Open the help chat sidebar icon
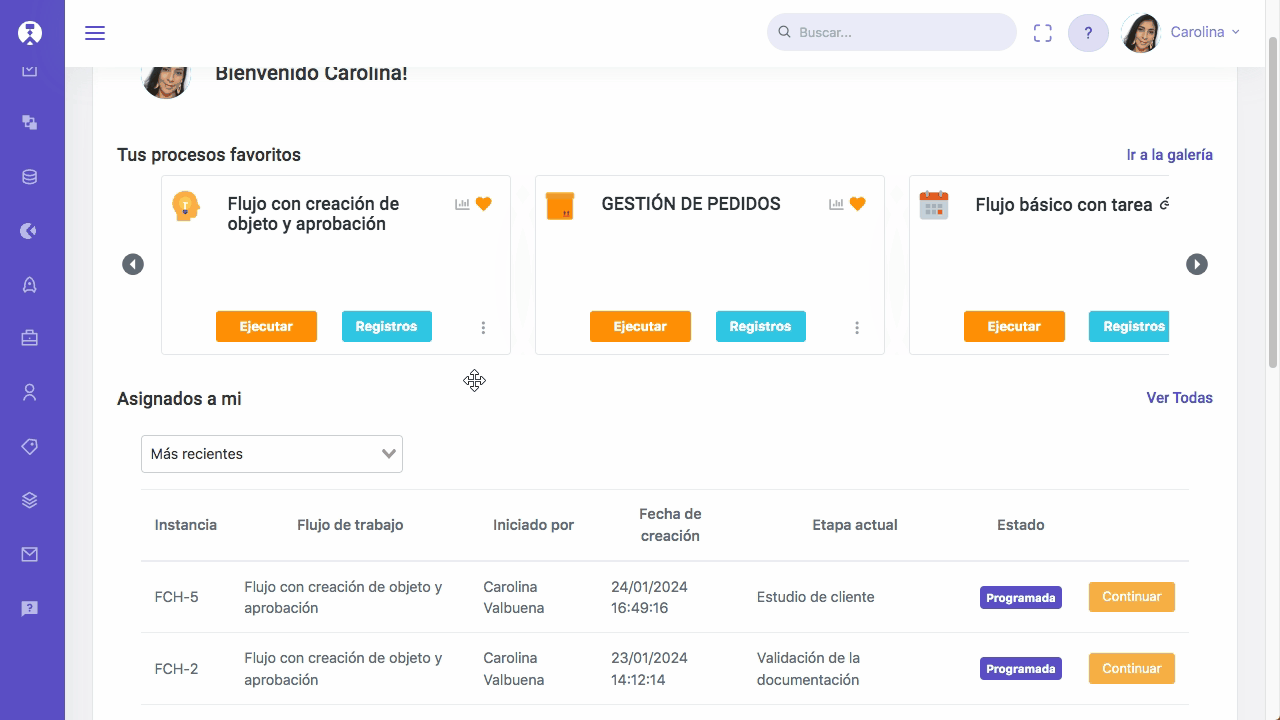Viewport: 1280px width, 720px height. (30, 608)
